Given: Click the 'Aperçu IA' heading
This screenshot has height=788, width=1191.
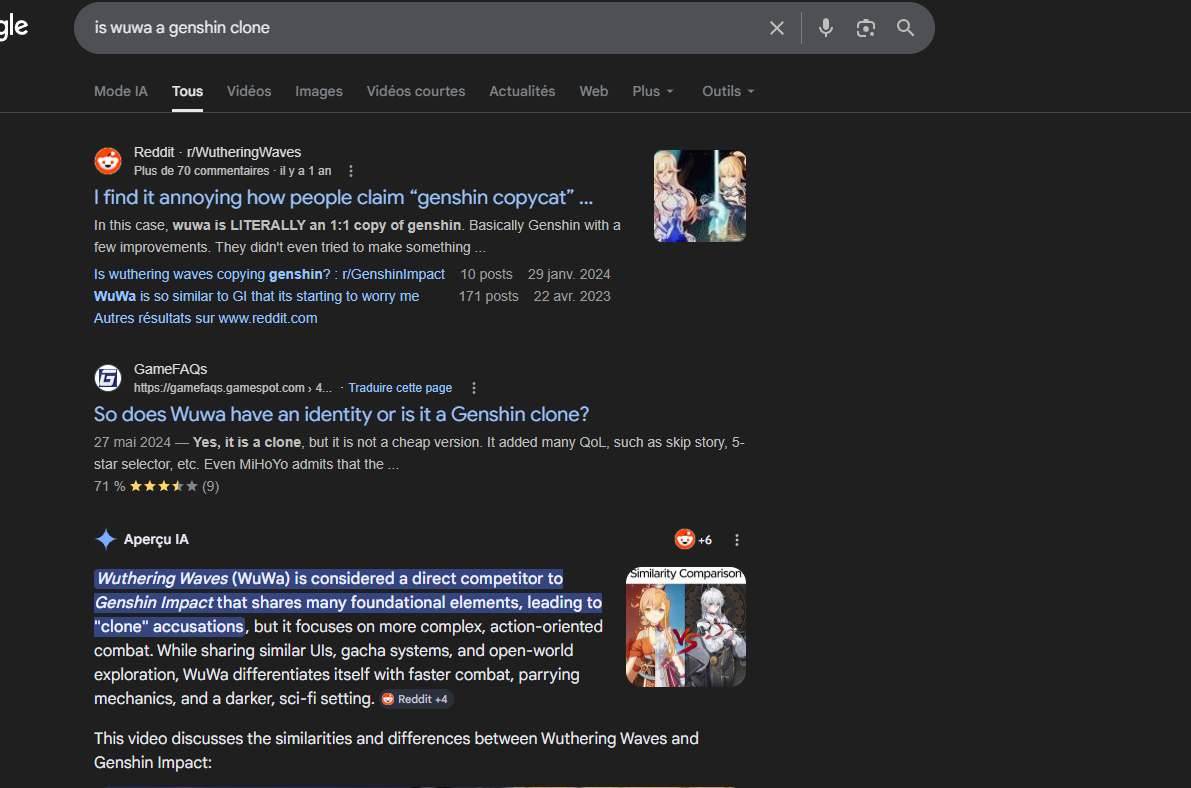Looking at the screenshot, I should [156, 540].
